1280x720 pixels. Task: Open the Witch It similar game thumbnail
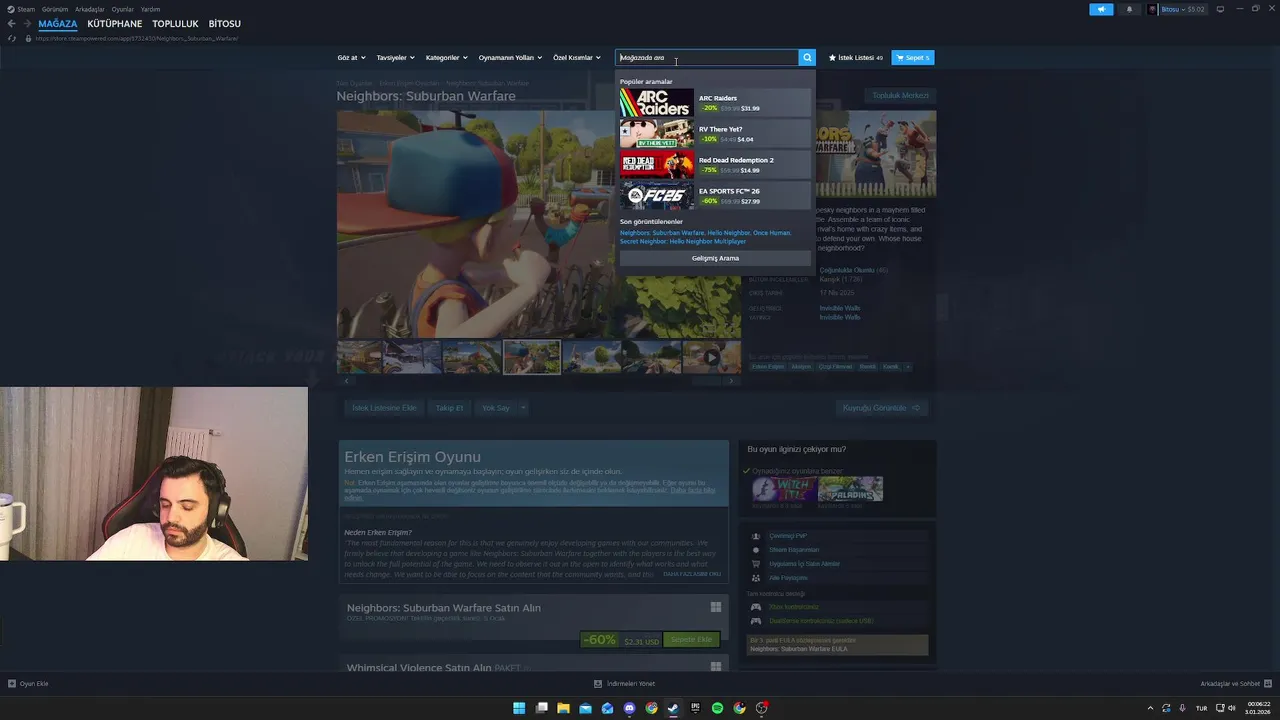(783, 489)
